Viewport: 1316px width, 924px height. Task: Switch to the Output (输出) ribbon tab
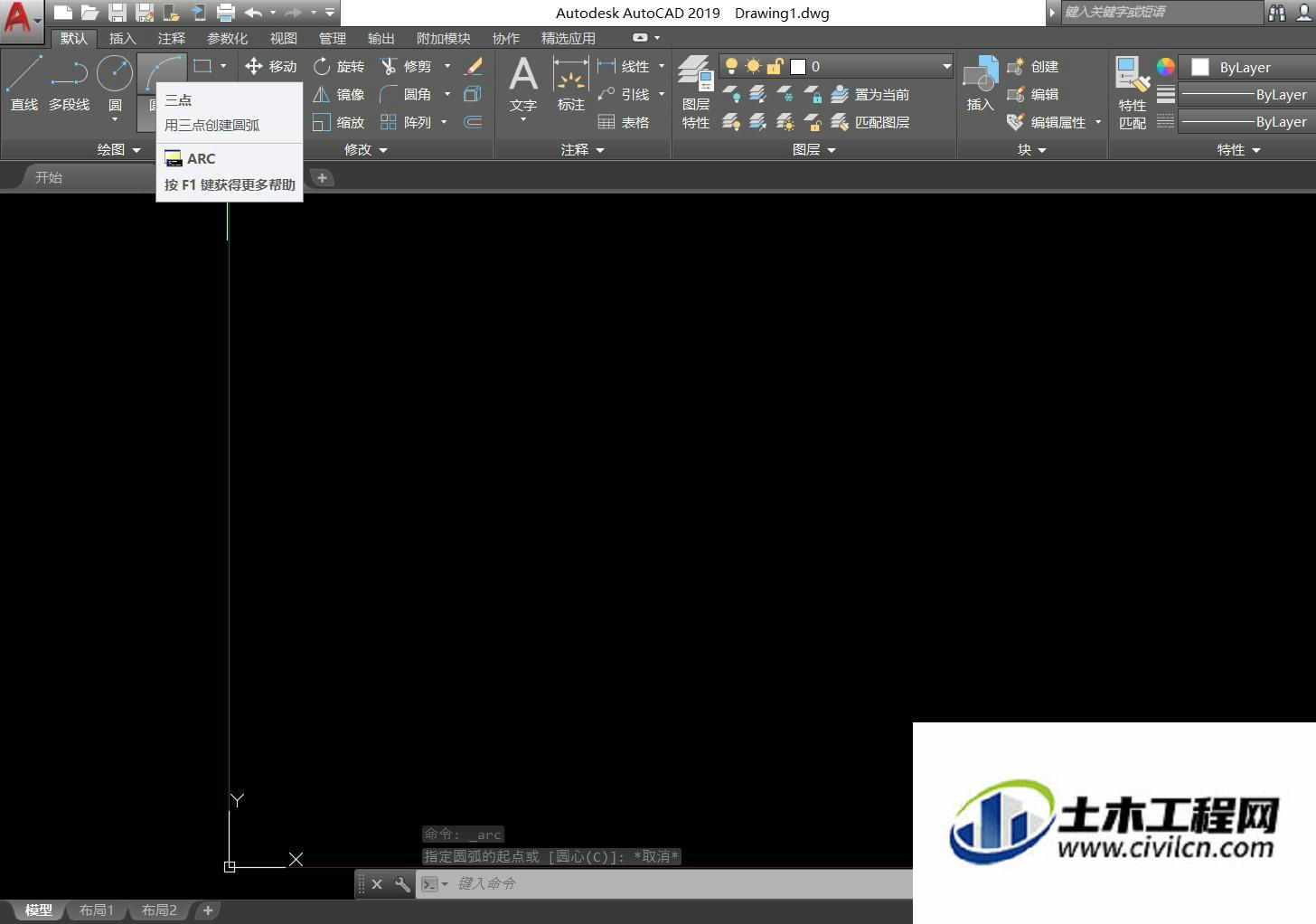(x=381, y=38)
